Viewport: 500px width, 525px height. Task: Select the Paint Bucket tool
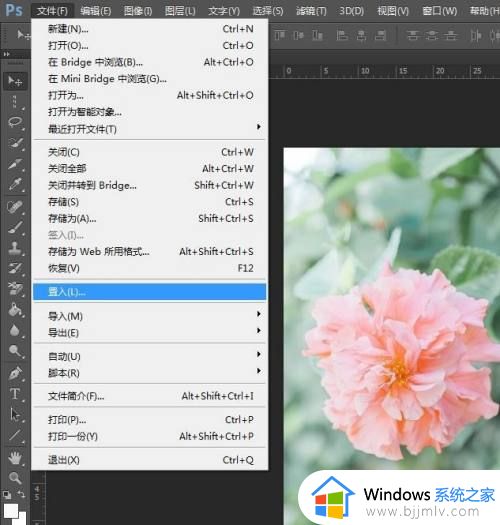(x=15, y=310)
